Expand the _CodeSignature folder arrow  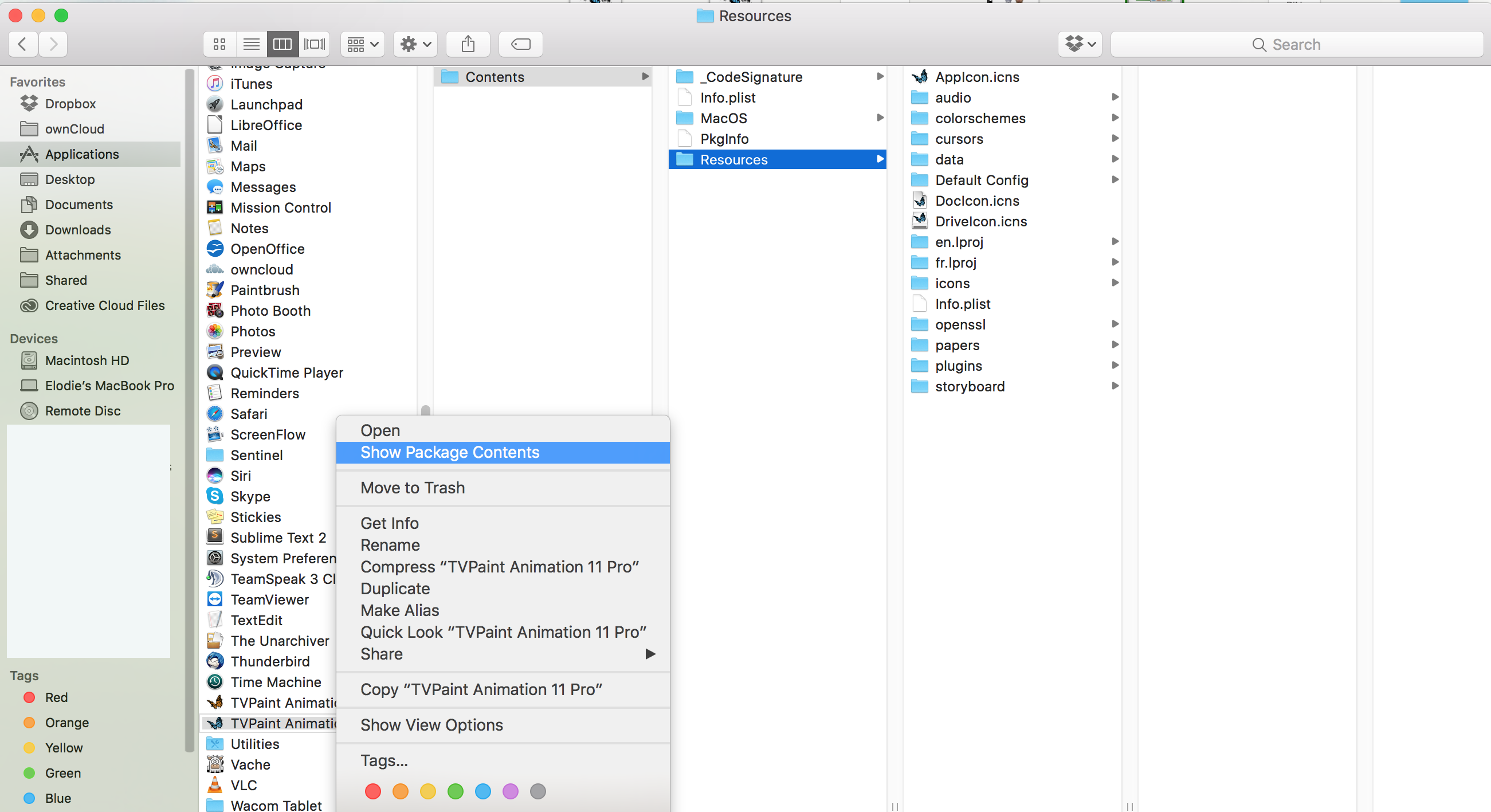point(880,76)
